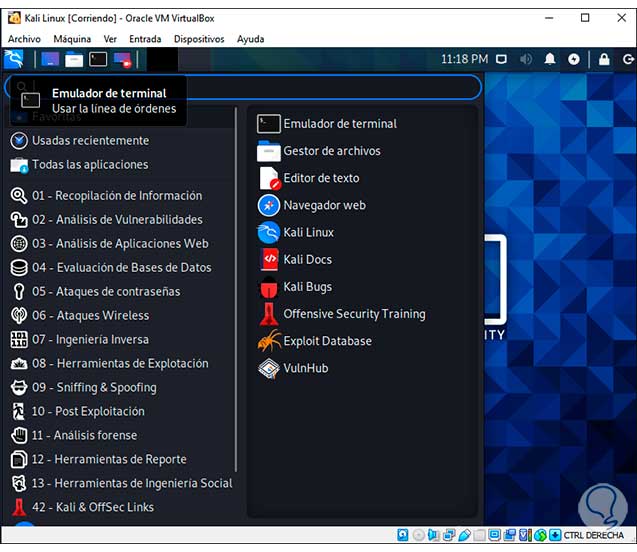This screenshot has height=552, width=637.
Task: Open 13 - Herramientas de Ingeniería Social
Action: [x=121, y=483]
